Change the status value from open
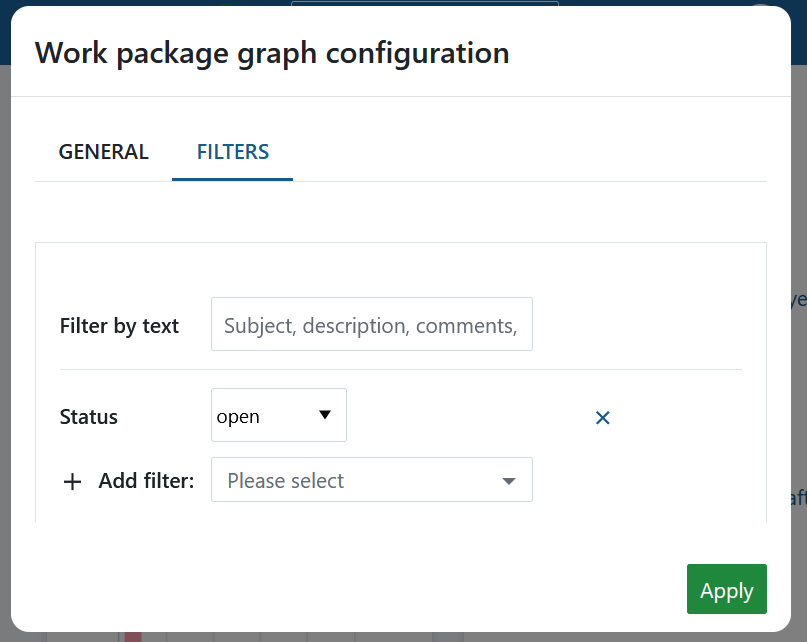Image resolution: width=807 pixels, height=642 pixels. pos(278,415)
